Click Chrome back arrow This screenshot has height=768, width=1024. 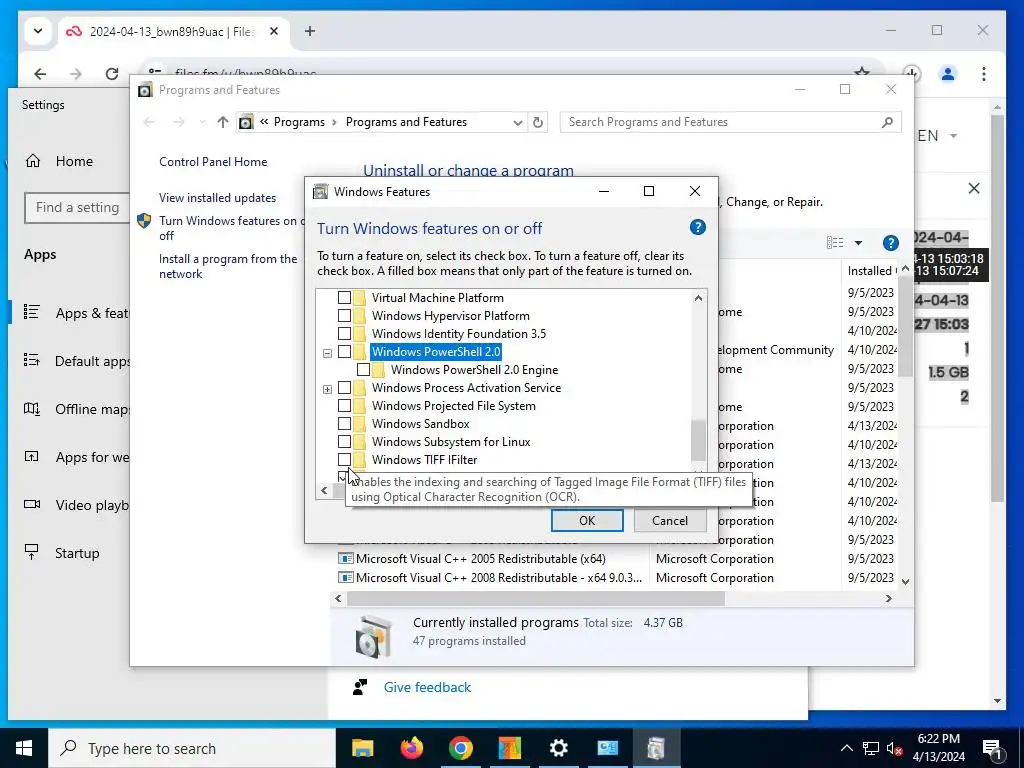tap(40, 74)
